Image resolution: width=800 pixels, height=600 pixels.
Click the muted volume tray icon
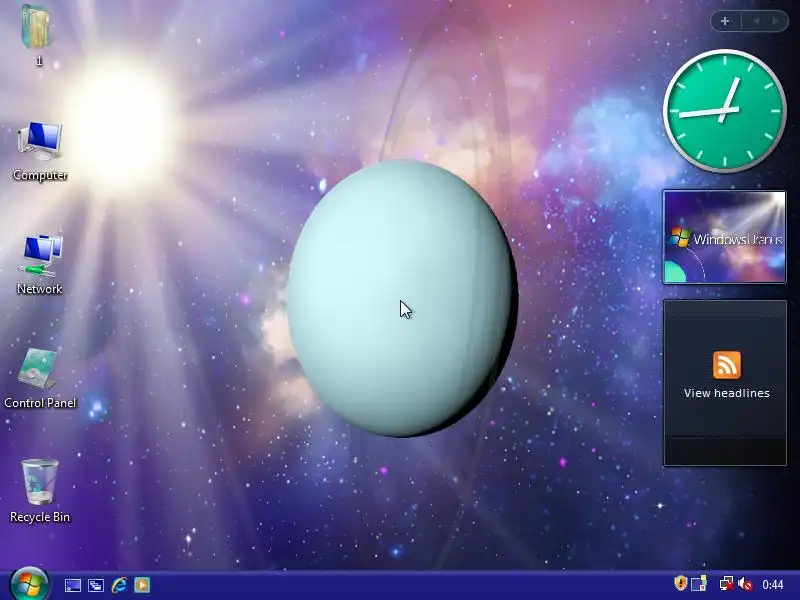745,584
